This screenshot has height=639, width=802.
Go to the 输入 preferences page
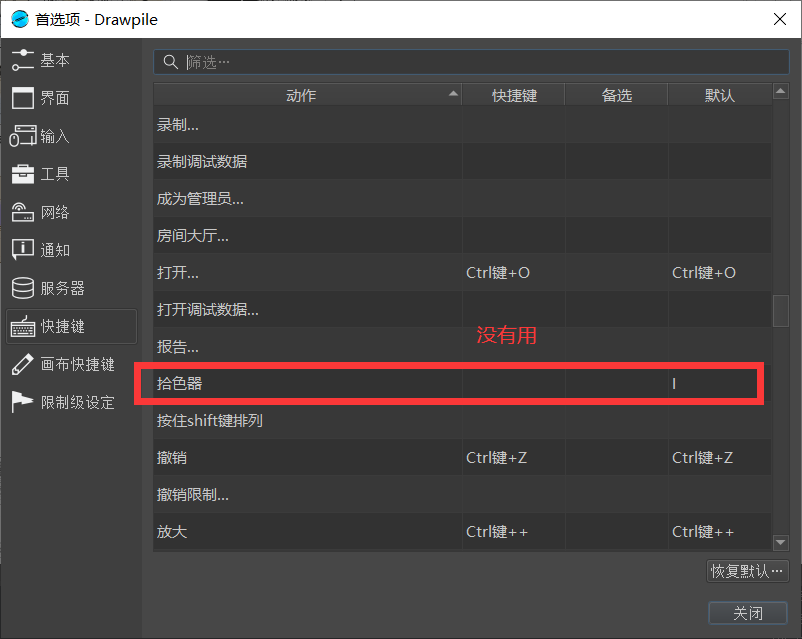(x=72, y=136)
